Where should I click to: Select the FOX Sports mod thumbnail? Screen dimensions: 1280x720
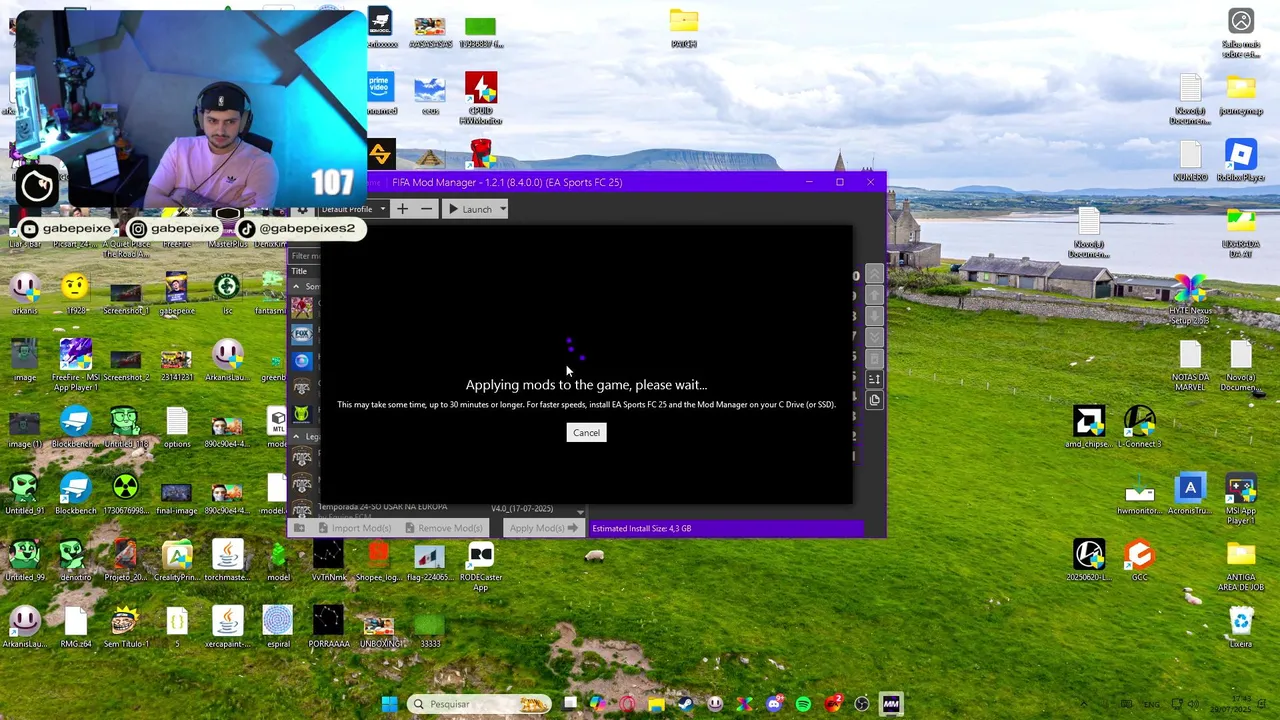(x=302, y=334)
